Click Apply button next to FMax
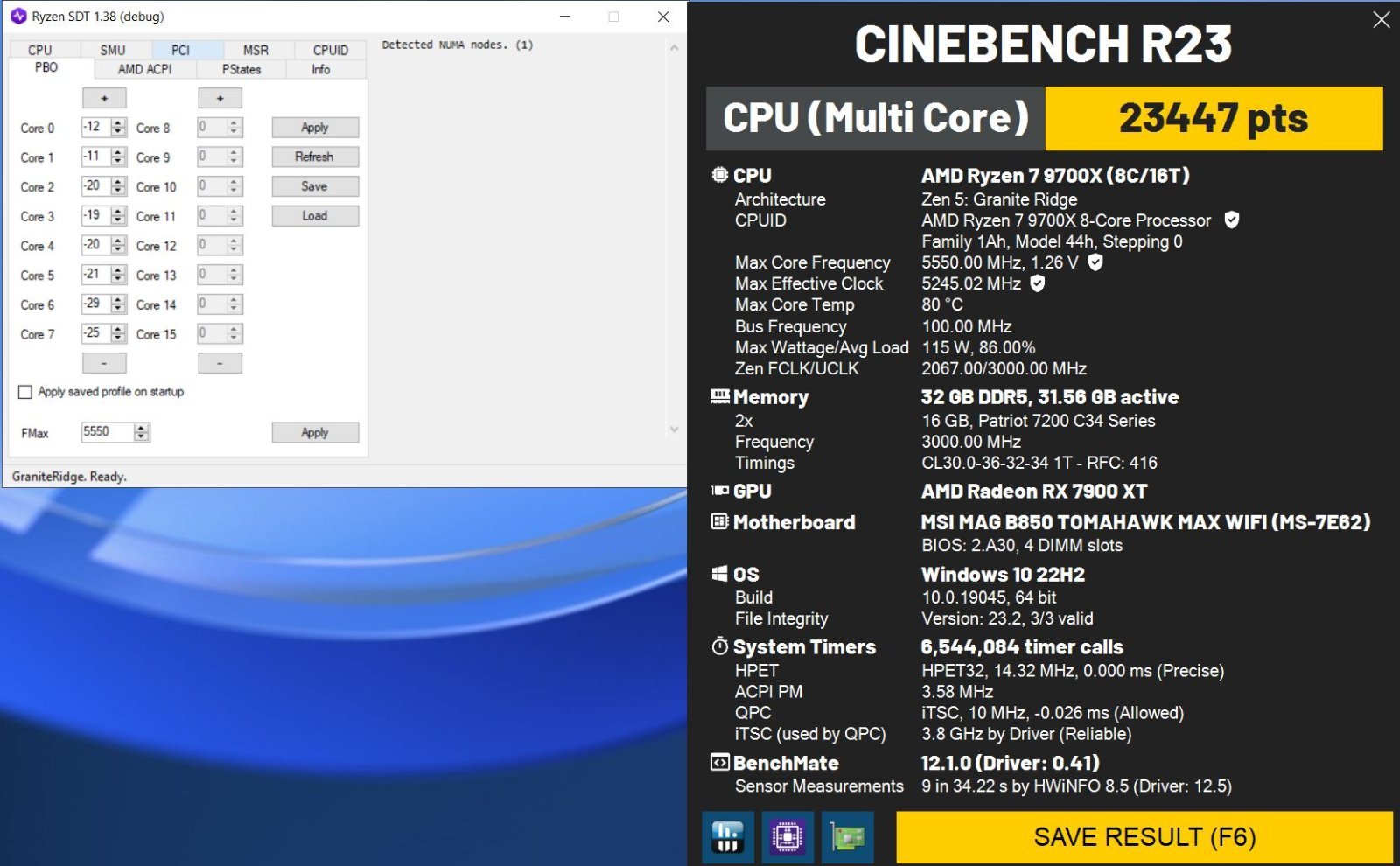Screen dimensions: 1400x866 click(x=315, y=432)
